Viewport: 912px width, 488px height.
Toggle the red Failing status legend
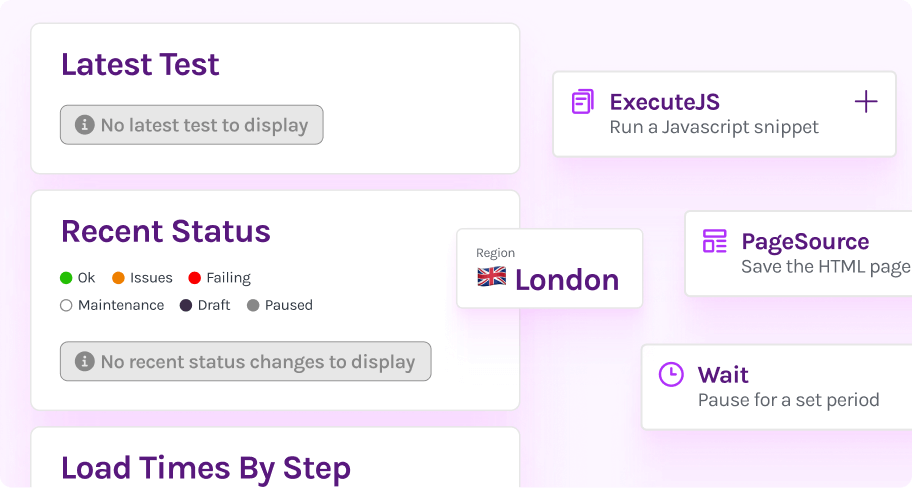point(195,278)
